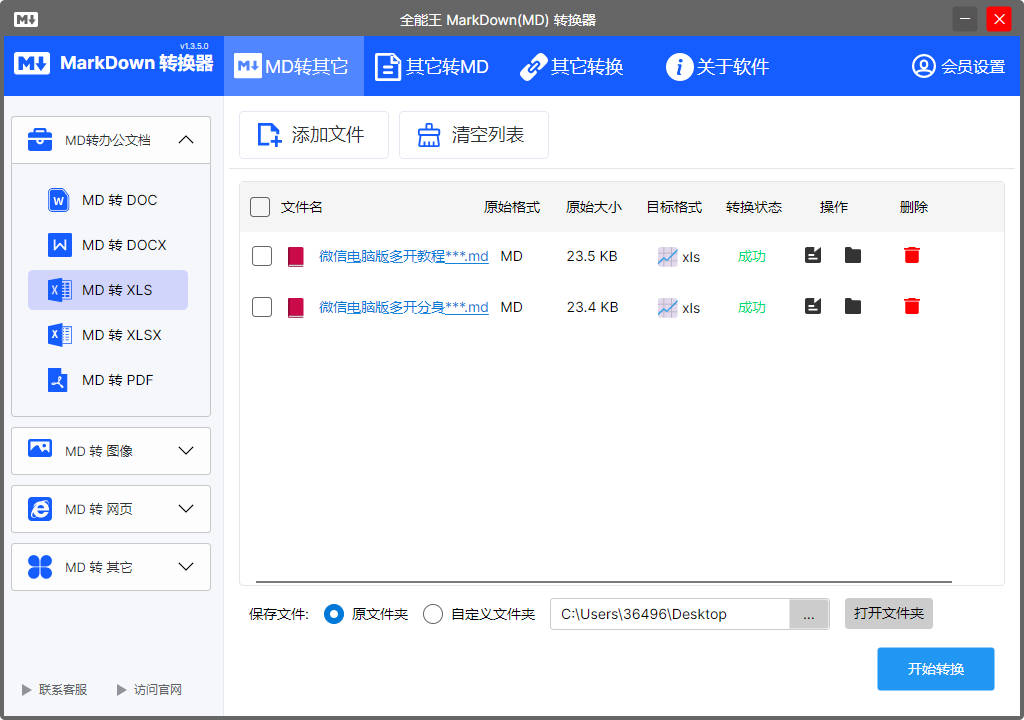Select the 原文件夹 radio button
The image size is (1024, 720).
[334, 614]
